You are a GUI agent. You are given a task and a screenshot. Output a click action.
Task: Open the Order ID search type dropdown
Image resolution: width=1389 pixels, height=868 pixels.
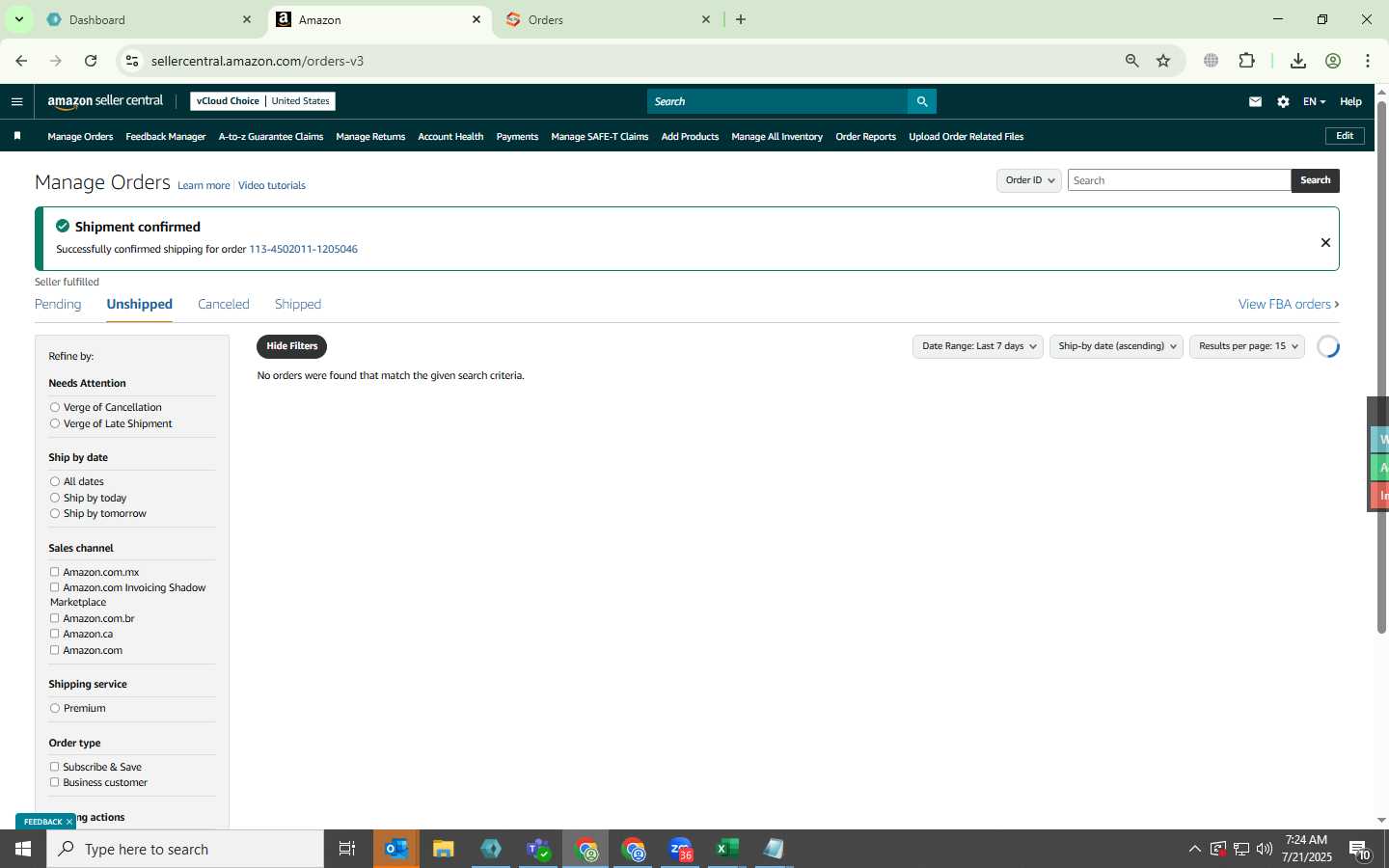(x=1029, y=180)
